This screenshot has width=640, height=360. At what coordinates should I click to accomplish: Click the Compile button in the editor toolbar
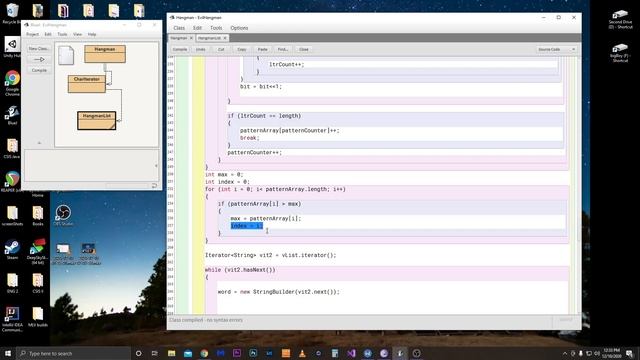pyautogui.click(x=180, y=49)
